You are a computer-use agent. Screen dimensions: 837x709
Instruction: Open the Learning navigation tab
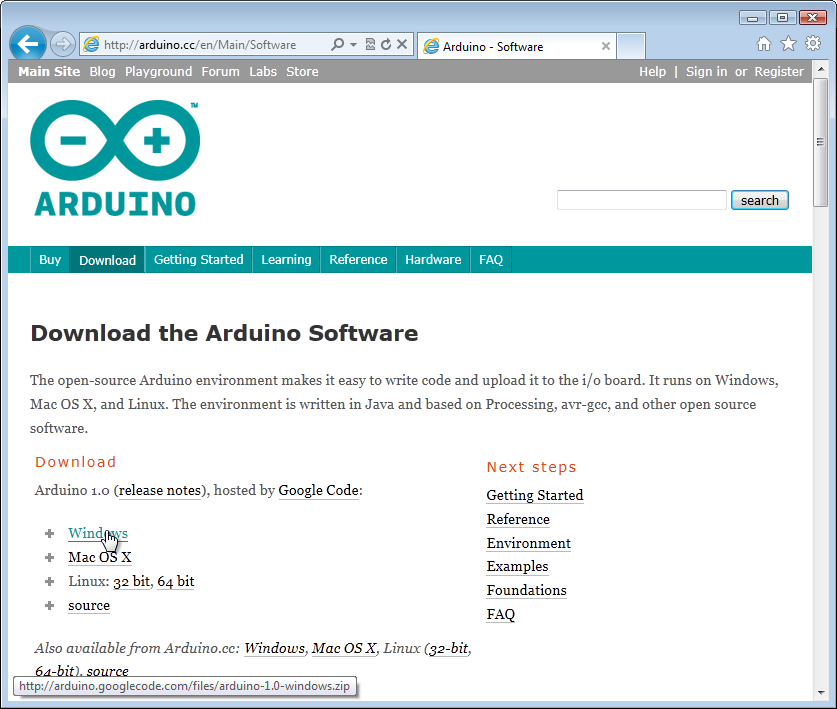point(286,259)
